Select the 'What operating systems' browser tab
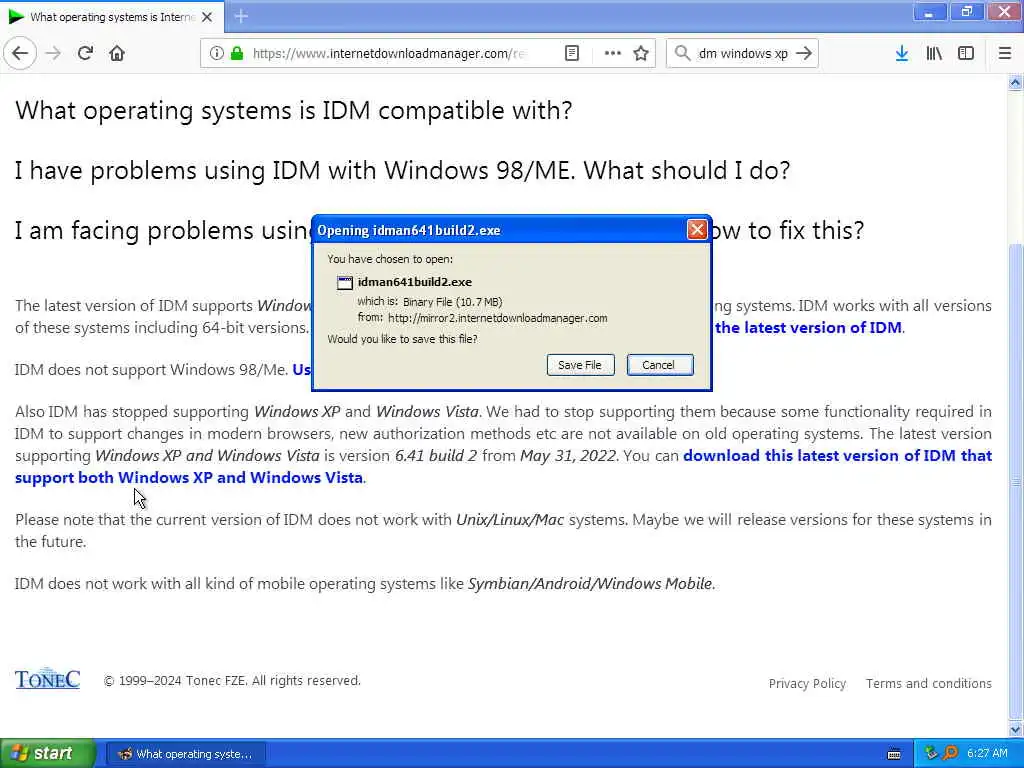This screenshot has width=1024, height=768. pos(111,17)
